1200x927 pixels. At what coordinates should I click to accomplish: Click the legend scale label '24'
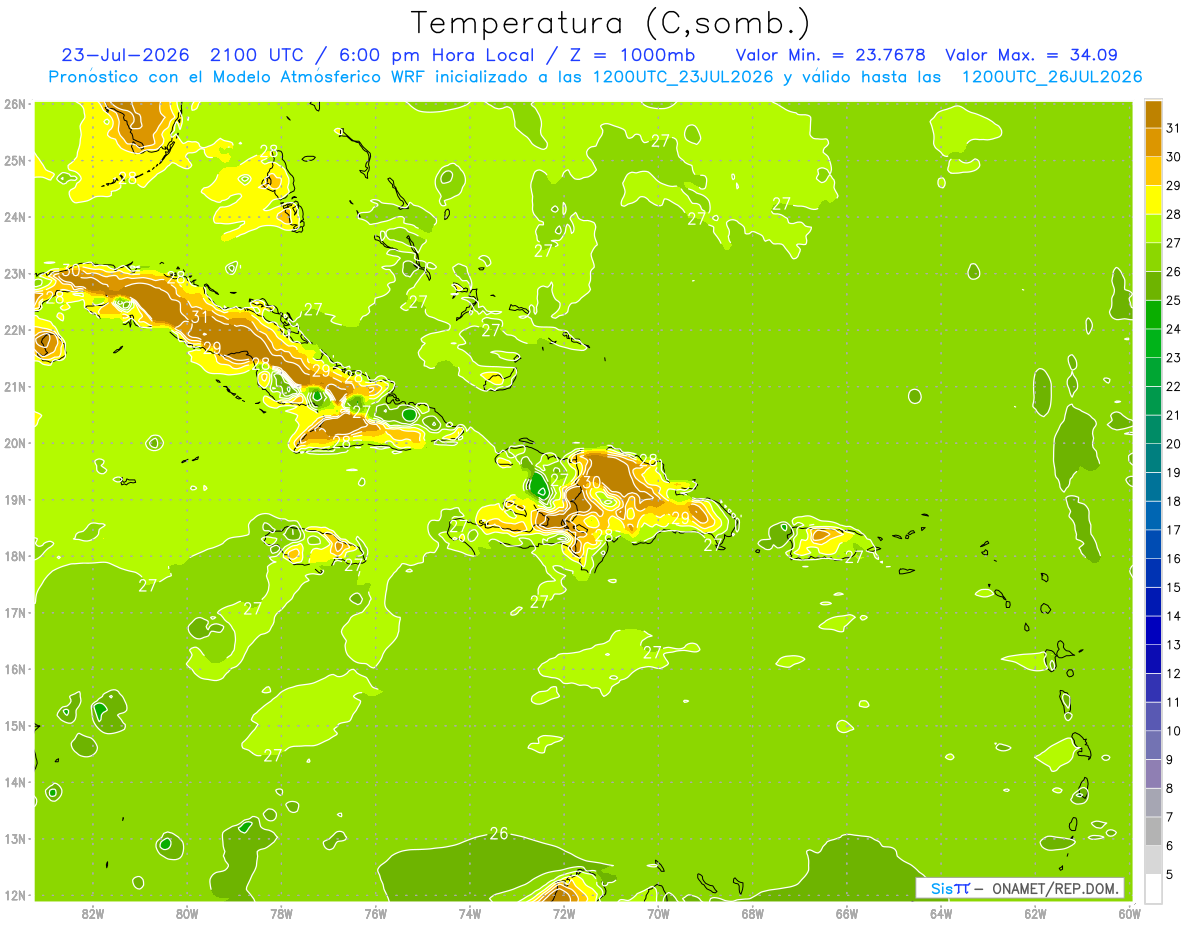pos(1174,329)
